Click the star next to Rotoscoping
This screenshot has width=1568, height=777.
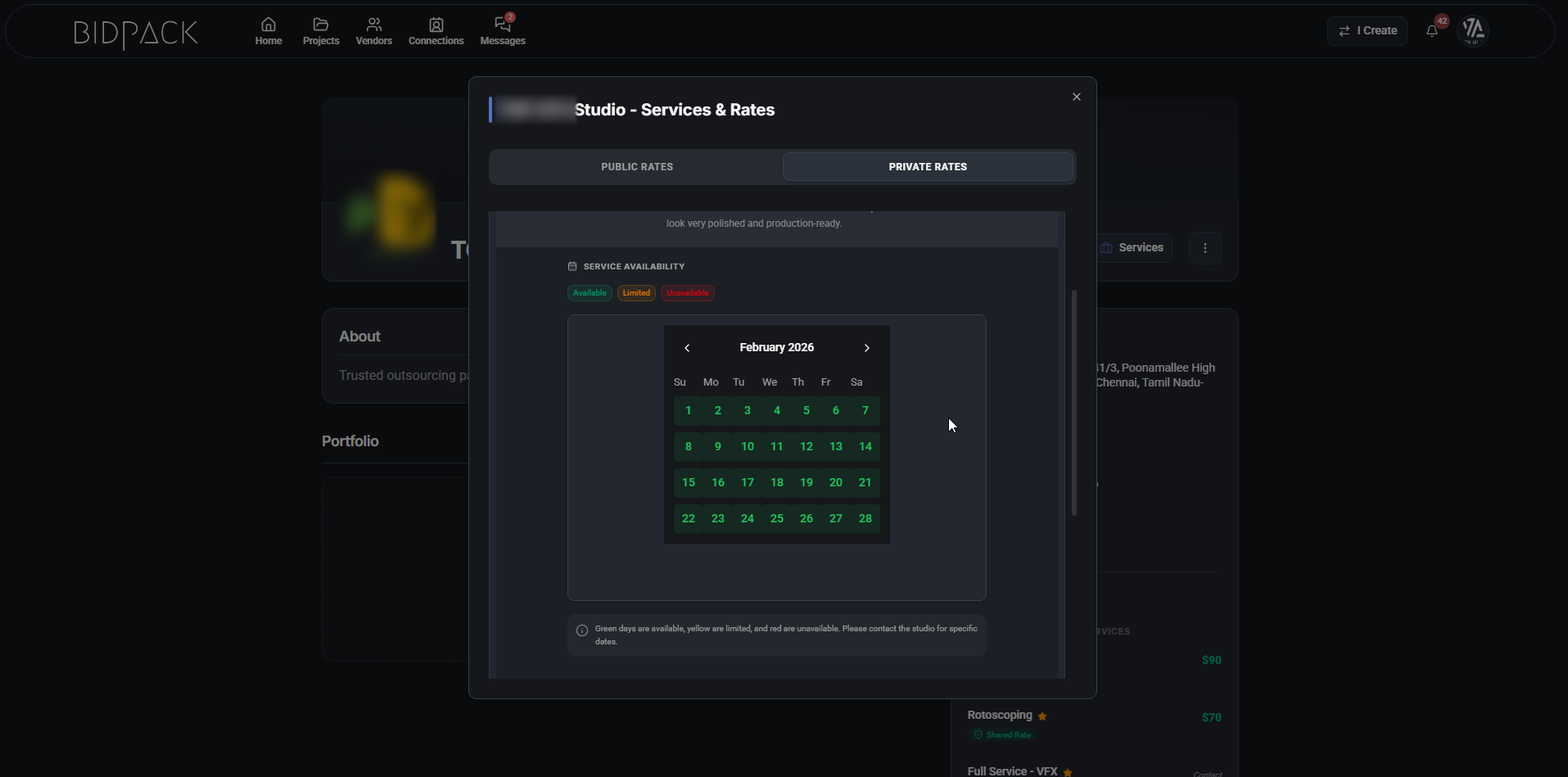[x=1042, y=716]
